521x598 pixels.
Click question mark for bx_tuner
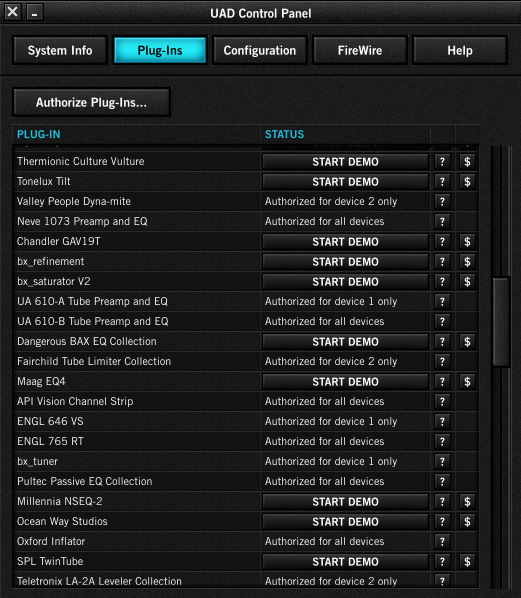tap(442, 461)
